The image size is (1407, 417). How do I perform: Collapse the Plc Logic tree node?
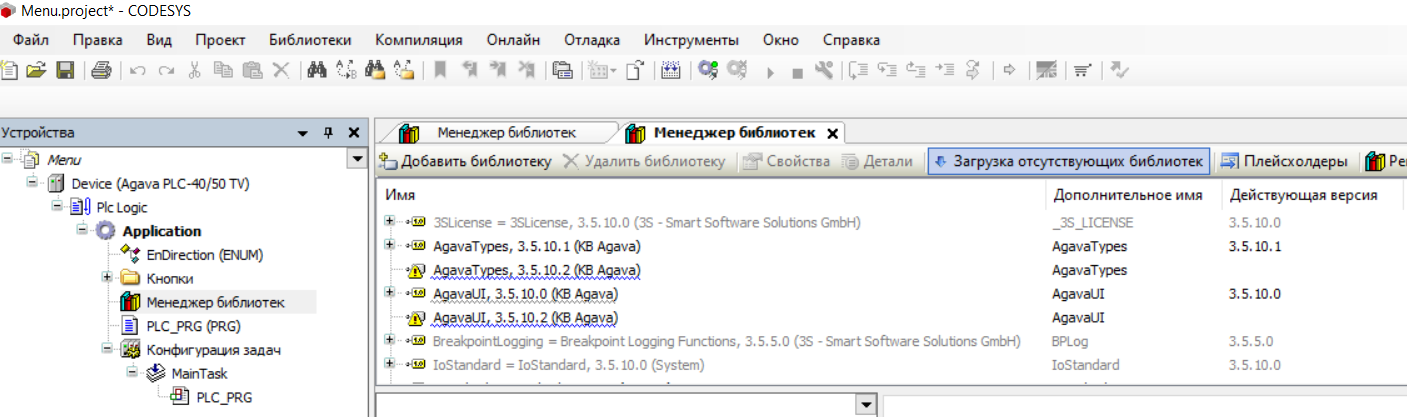tap(57, 207)
